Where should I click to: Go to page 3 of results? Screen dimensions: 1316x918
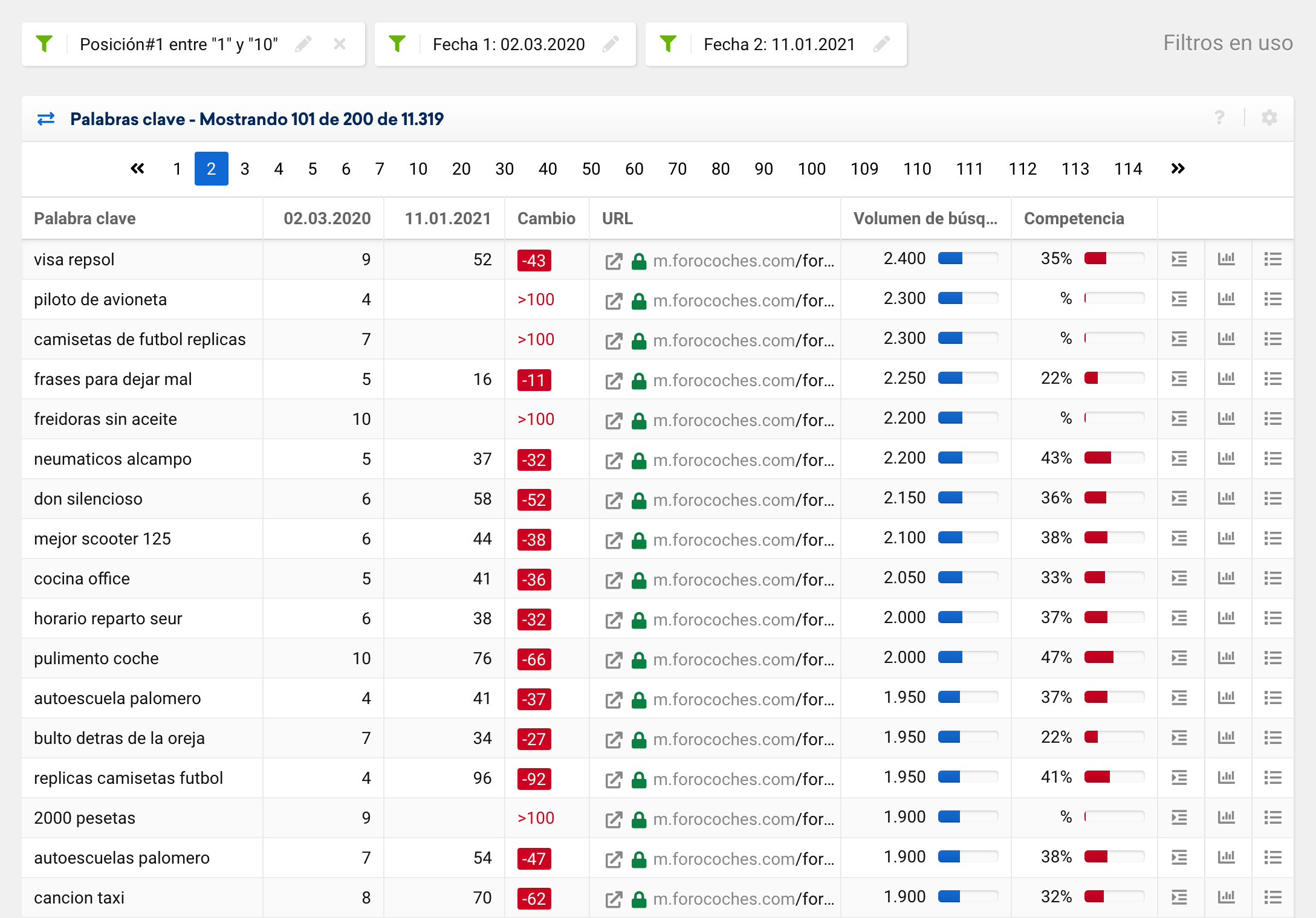pos(245,169)
